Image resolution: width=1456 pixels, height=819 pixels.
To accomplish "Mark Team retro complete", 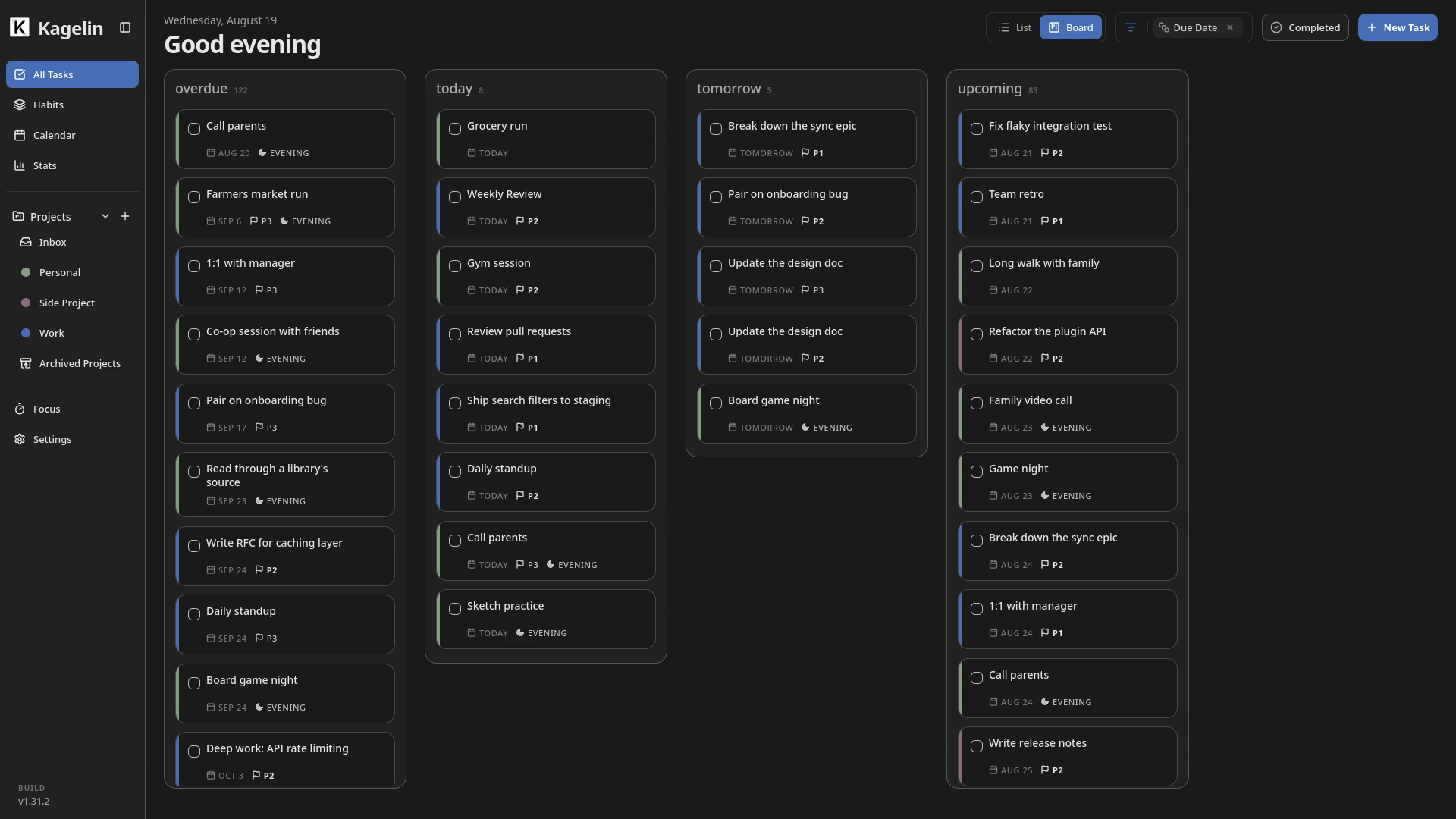I will (977, 197).
